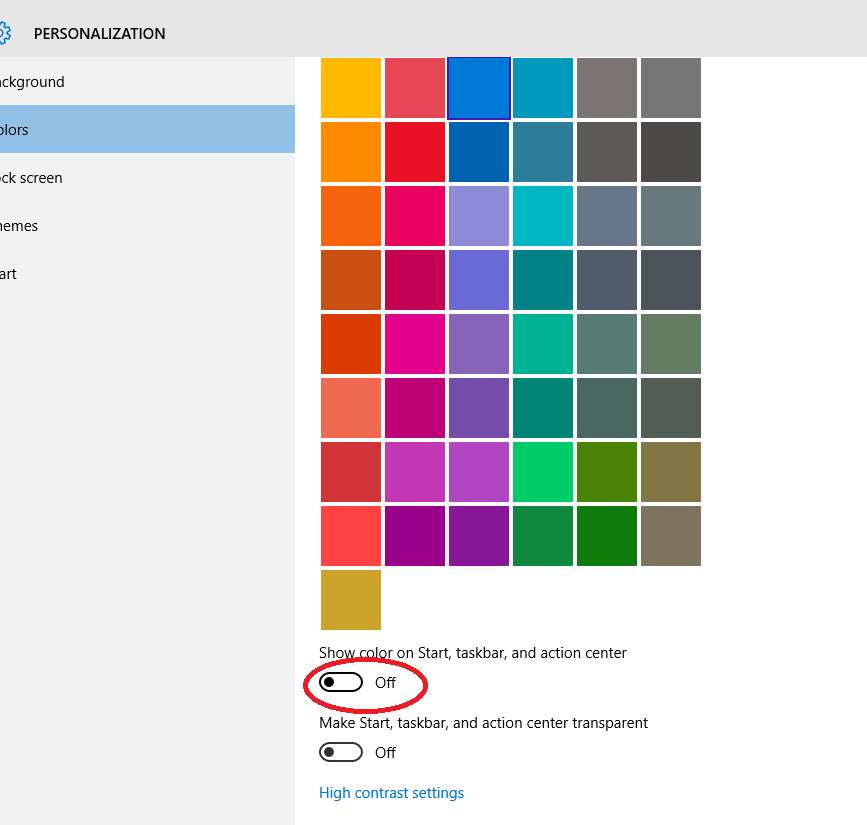Viewport: 867px width, 825px height.
Task: Open High contrast settings link
Action: (x=391, y=793)
